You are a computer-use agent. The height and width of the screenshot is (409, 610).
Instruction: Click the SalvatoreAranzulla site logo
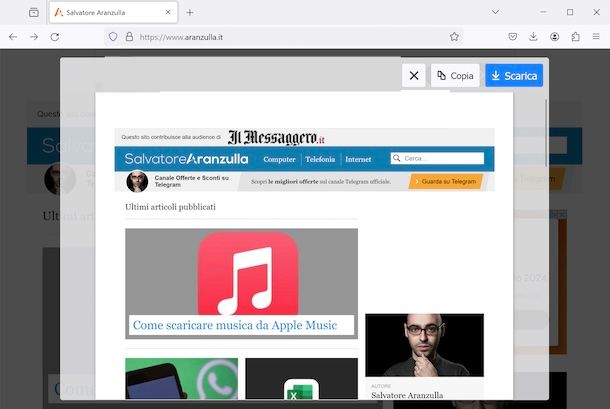(186, 159)
